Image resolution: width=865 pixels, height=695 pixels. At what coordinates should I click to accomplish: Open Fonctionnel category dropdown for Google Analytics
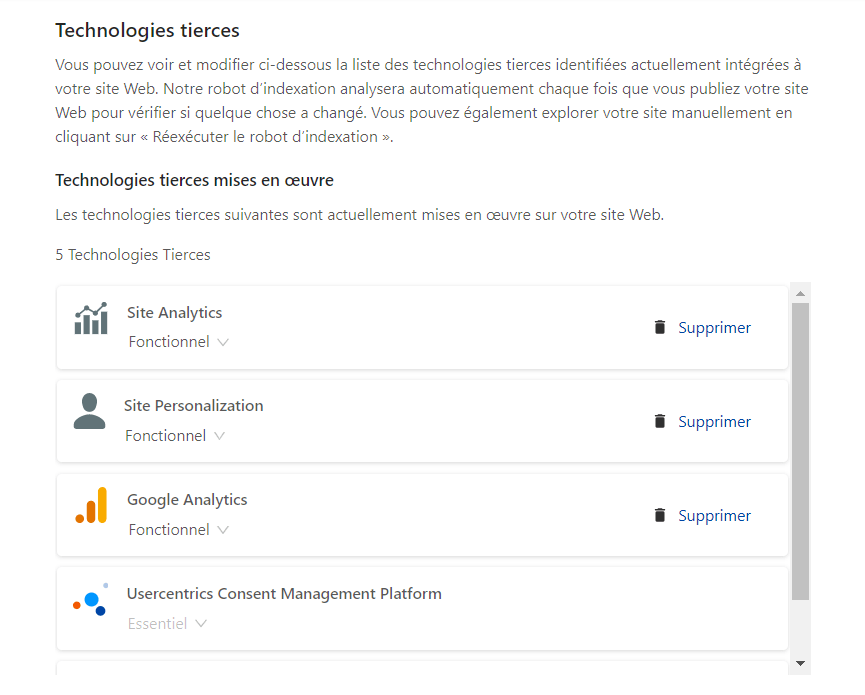[x=178, y=530]
